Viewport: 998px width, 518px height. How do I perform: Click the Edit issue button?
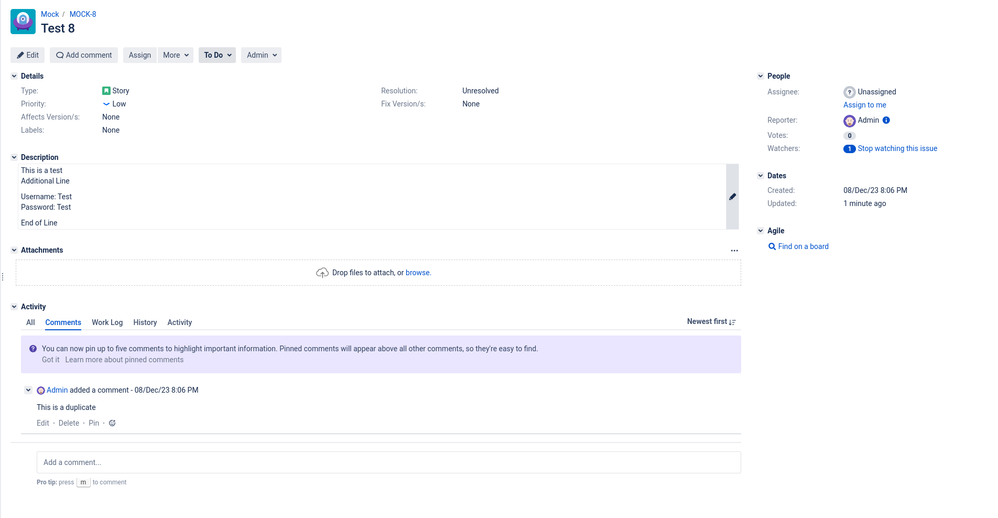click(27, 55)
